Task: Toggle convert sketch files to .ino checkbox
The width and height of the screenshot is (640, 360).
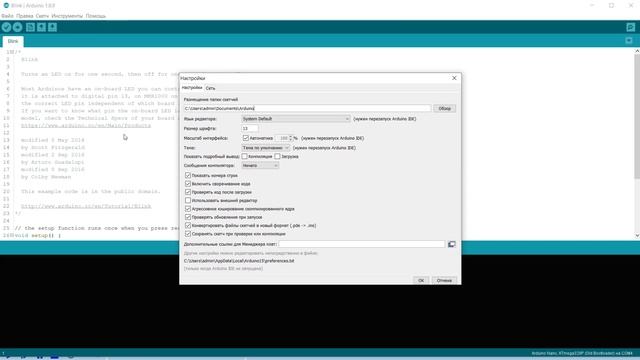Action: tap(188, 225)
